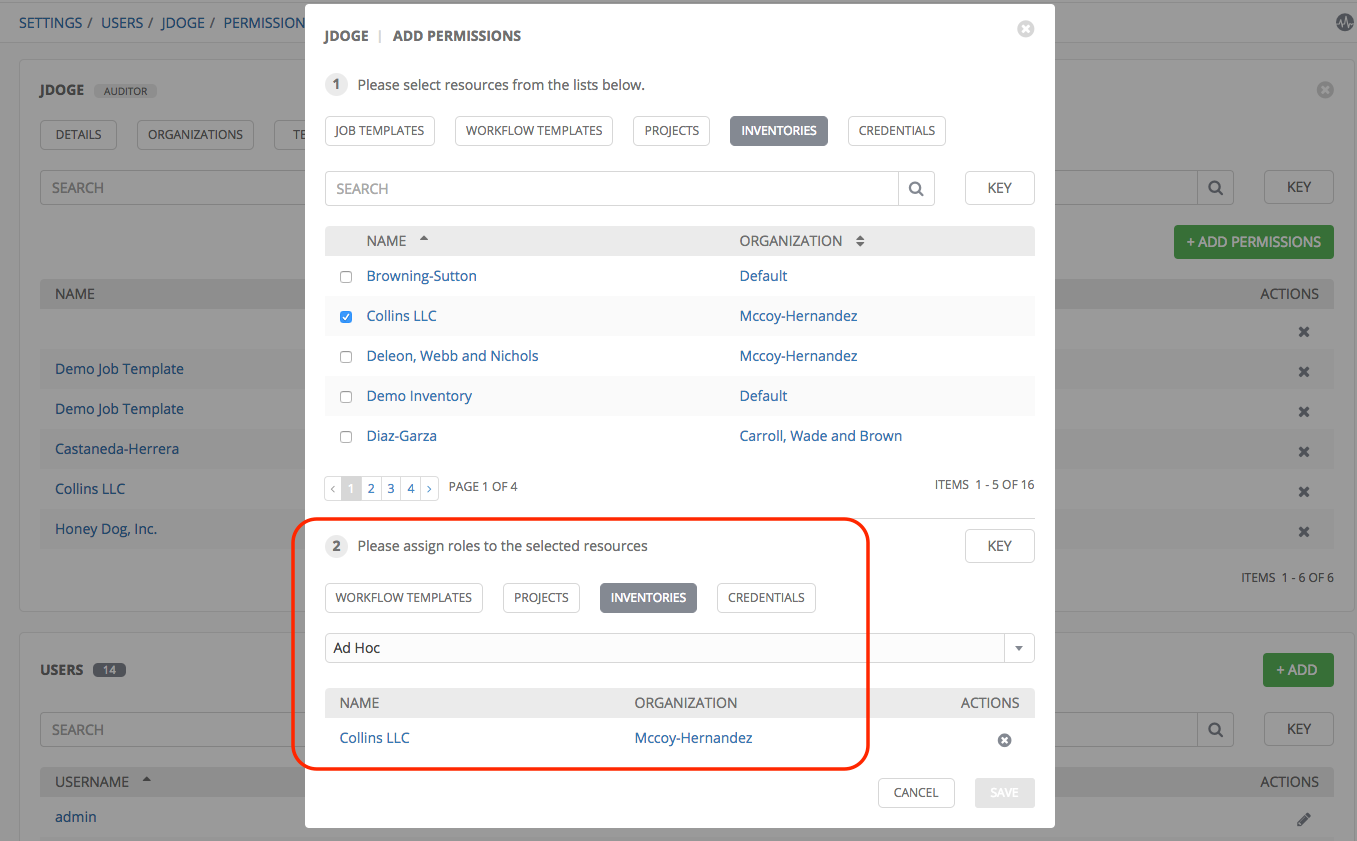
Task: Click the green Add user button
Action: 1298,670
